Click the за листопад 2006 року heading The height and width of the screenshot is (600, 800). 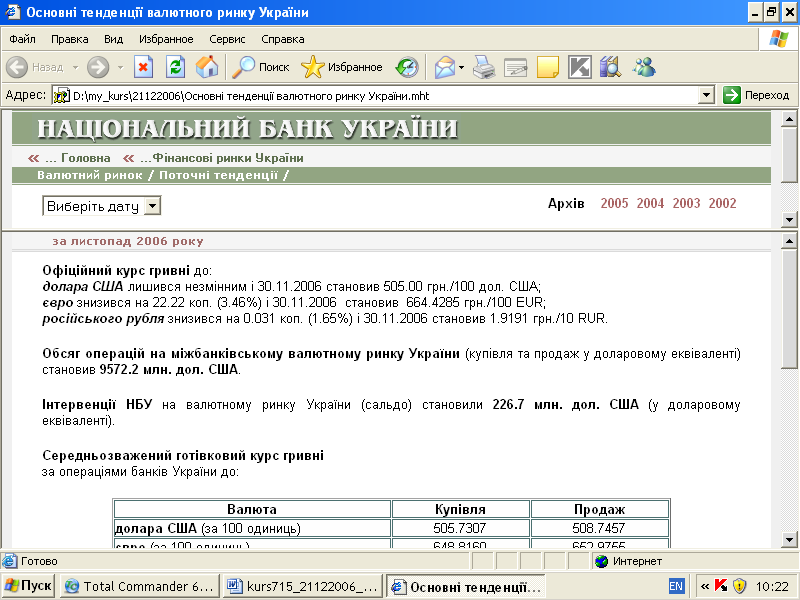coord(128,241)
